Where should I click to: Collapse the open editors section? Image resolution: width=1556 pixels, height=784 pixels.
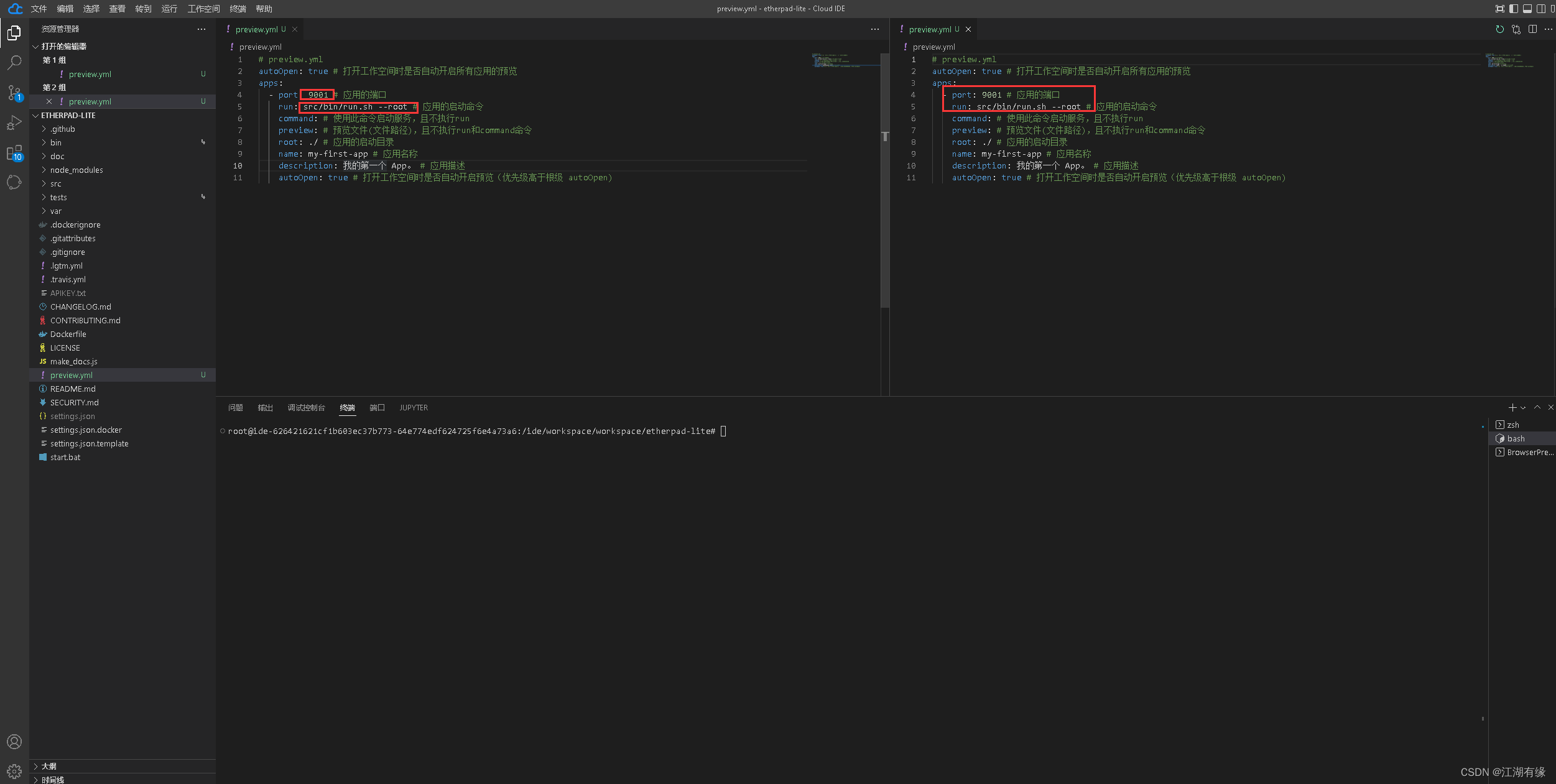click(x=123, y=47)
